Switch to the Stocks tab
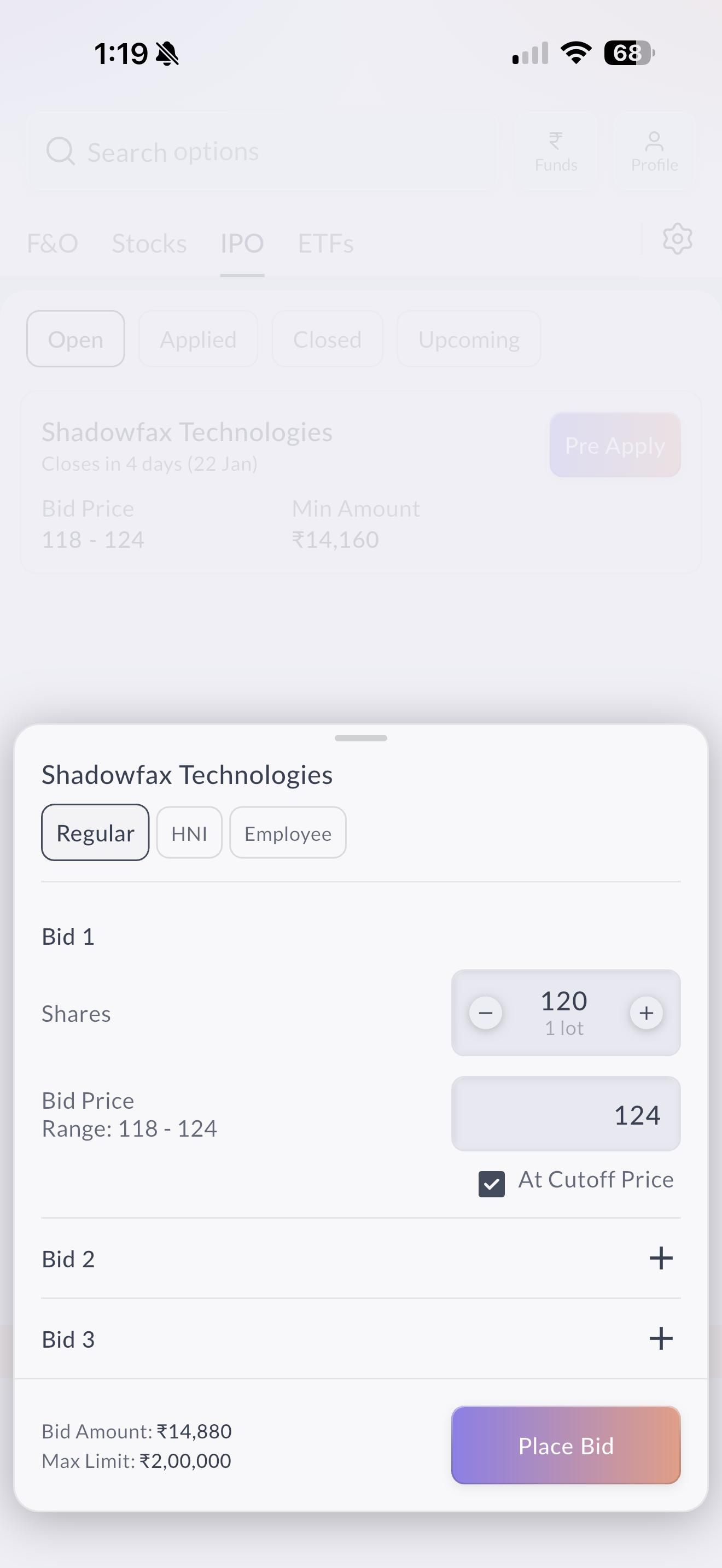Viewport: 722px width, 1568px height. pyautogui.click(x=149, y=244)
